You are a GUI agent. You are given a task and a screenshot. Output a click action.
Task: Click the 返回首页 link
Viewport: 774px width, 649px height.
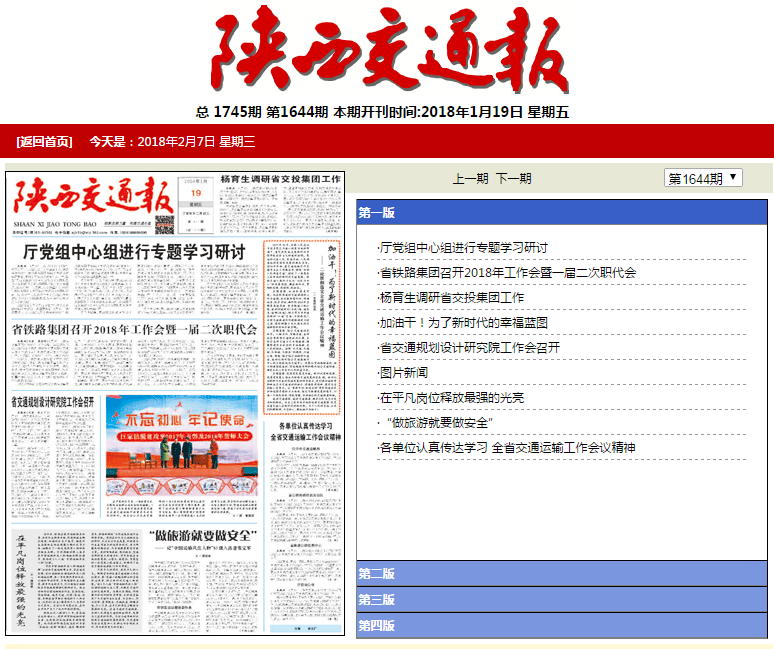coord(45,141)
